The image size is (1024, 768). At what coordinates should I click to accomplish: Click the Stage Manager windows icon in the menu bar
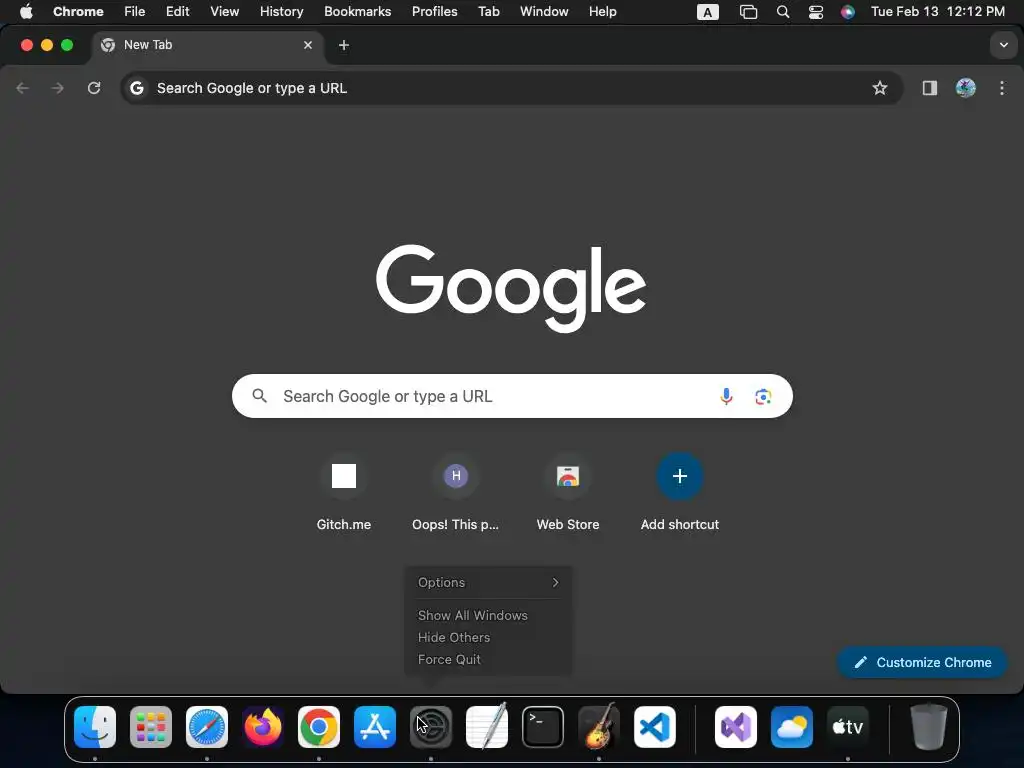(748, 12)
